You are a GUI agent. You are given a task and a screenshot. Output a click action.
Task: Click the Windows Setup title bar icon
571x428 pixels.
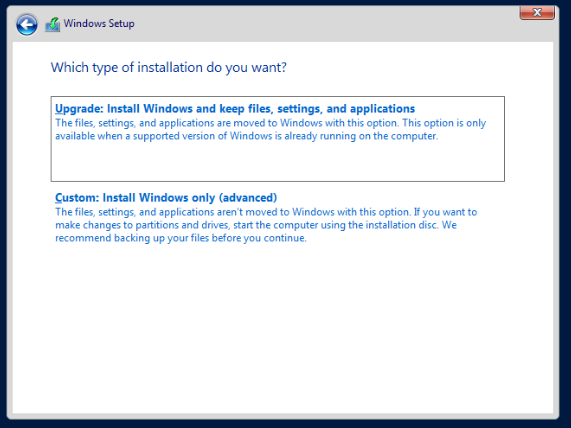52,24
